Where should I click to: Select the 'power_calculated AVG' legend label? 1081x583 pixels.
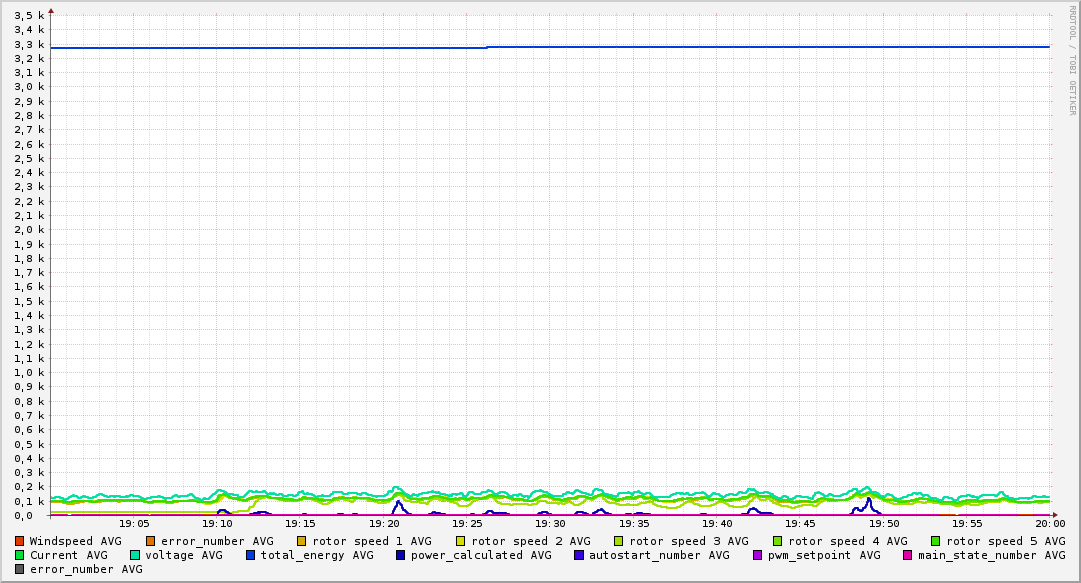481,555
